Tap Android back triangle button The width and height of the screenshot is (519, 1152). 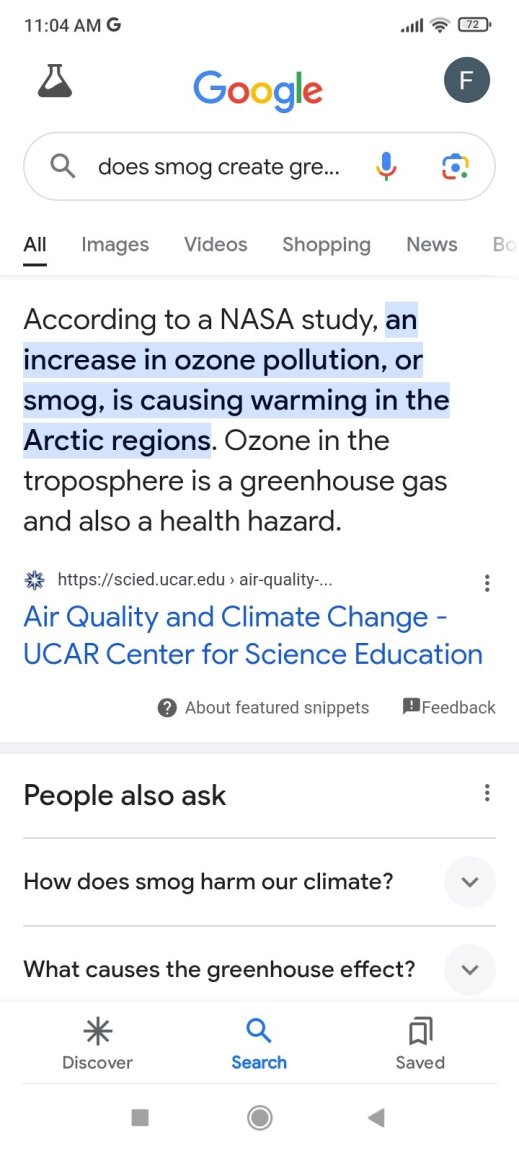click(376, 1117)
